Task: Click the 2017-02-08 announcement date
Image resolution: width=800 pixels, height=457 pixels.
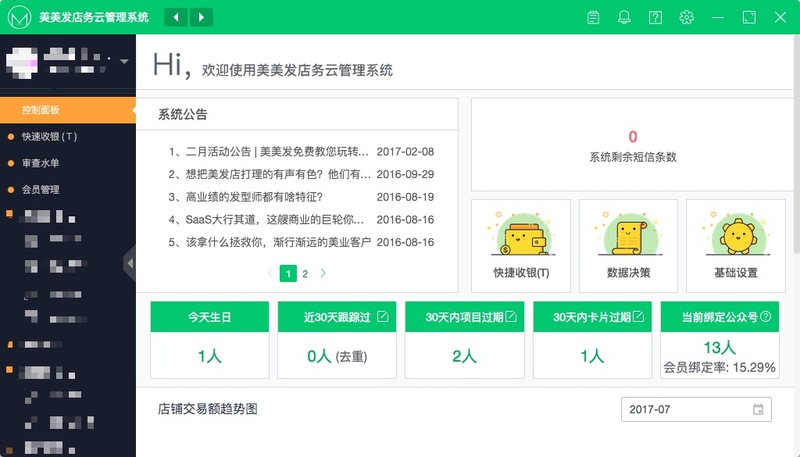Action: tap(405, 151)
